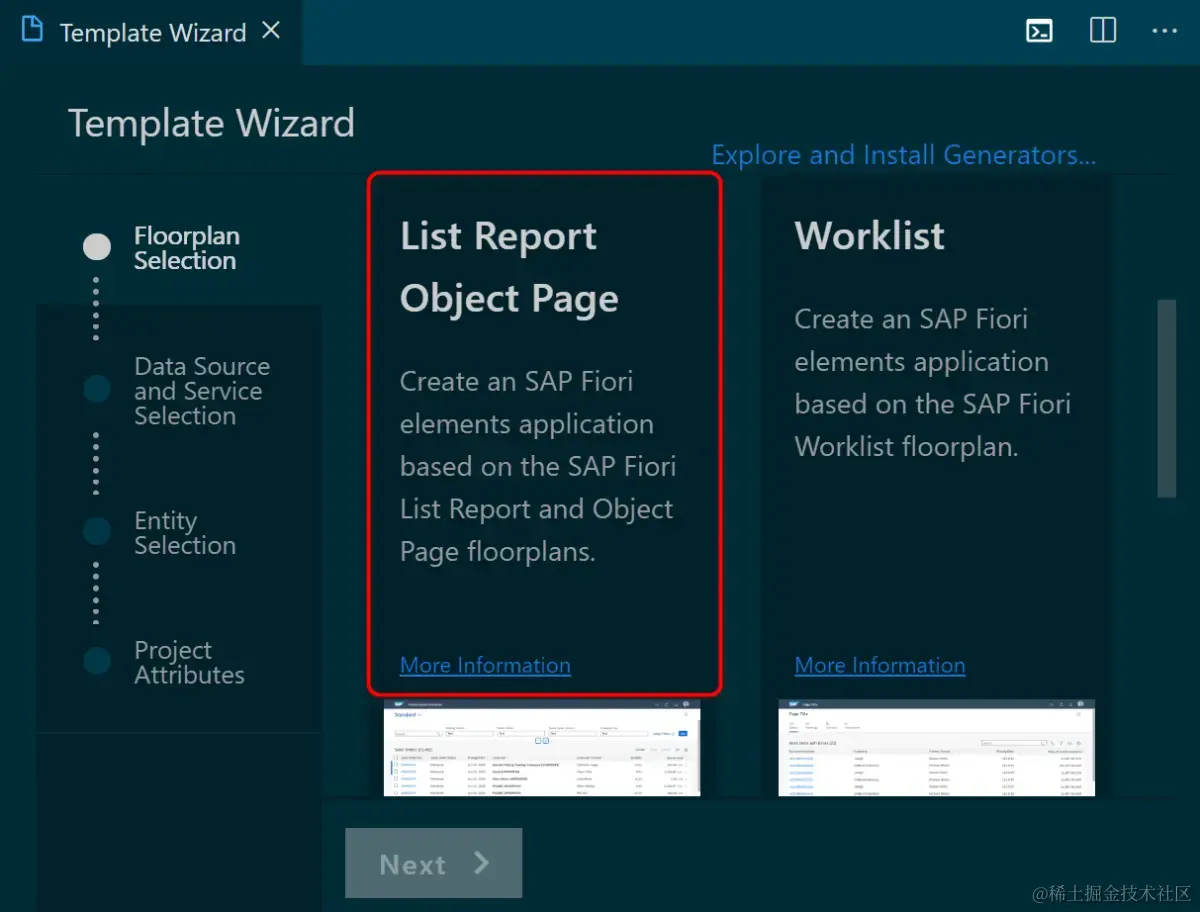This screenshot has width=1200, height=912.
Task: Click the Template Wizard file icon
Action: (32, 29)
